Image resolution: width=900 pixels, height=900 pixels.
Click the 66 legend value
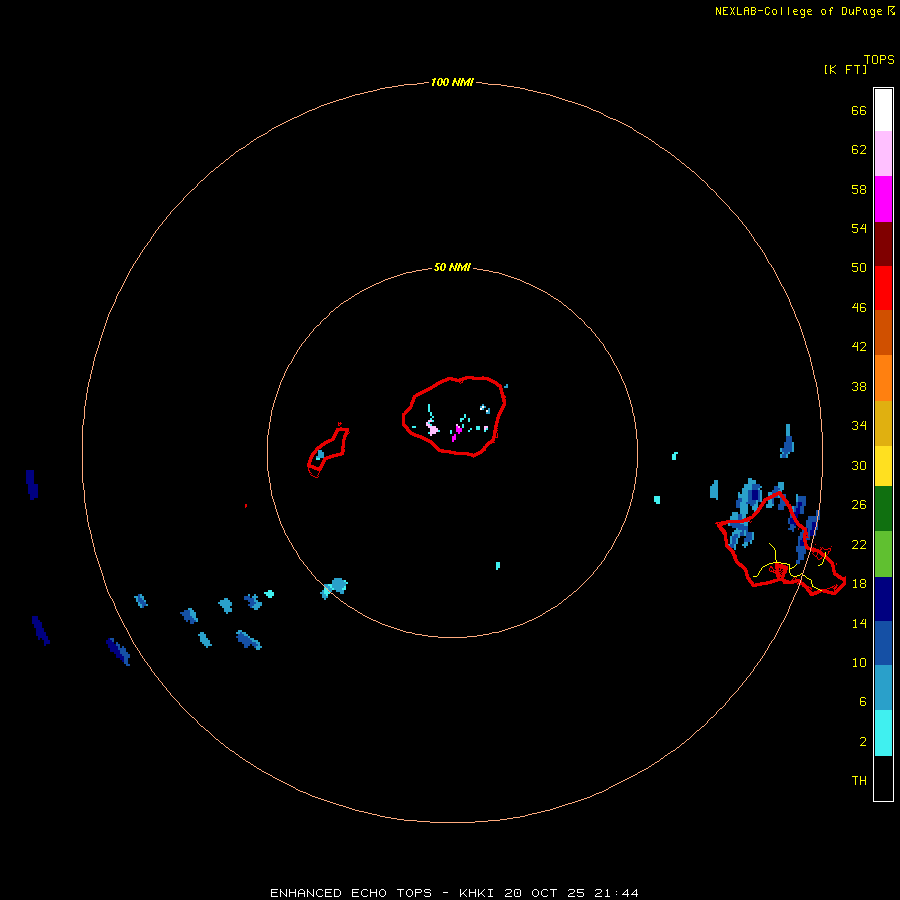pyautogui.click(x=859, y=110)
